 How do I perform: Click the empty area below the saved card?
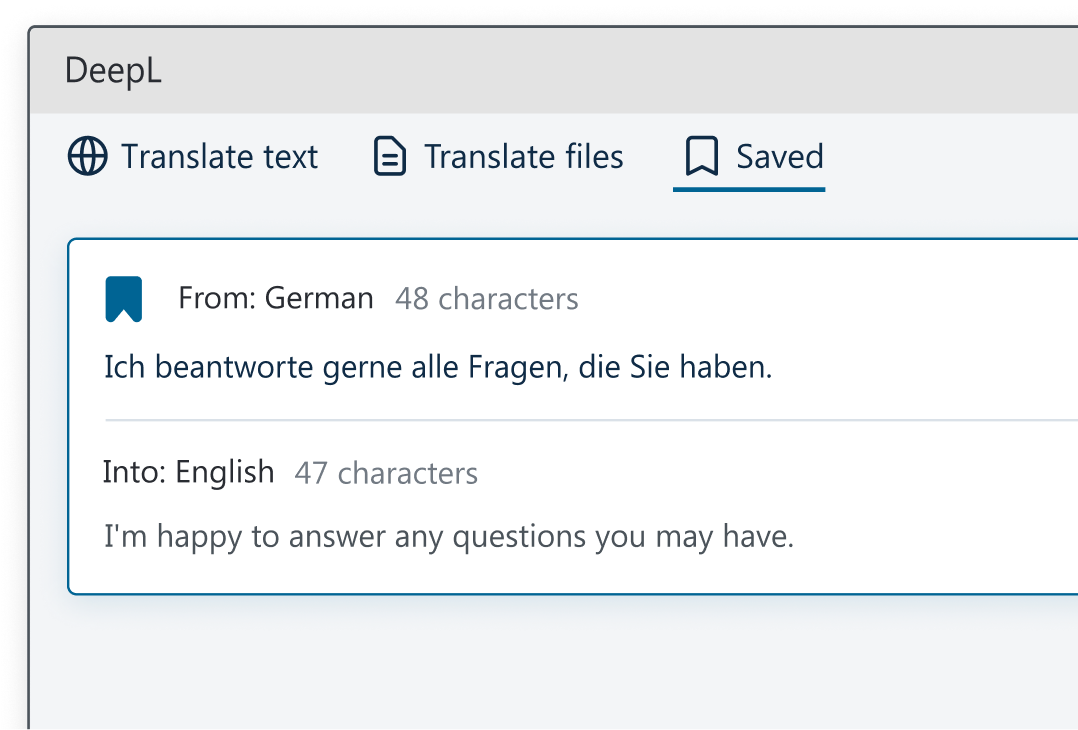550,660
